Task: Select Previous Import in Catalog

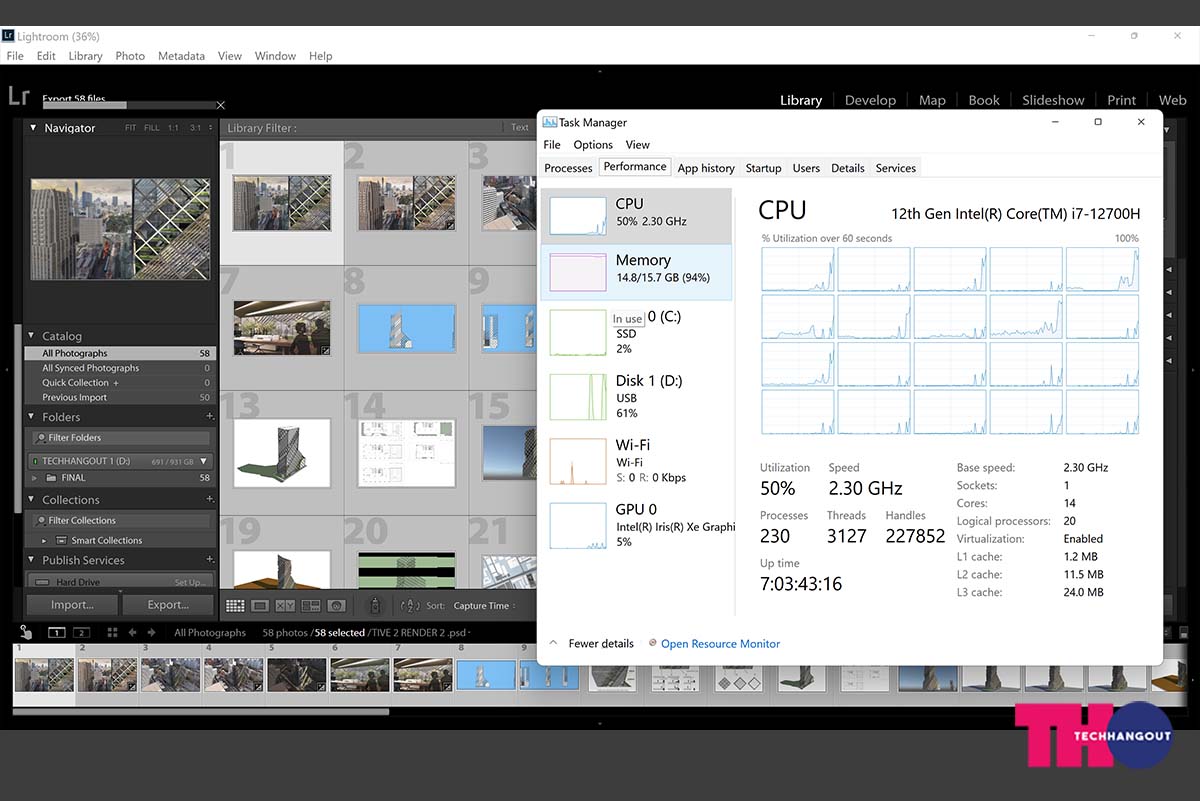Action: click(x=119, y=397)
